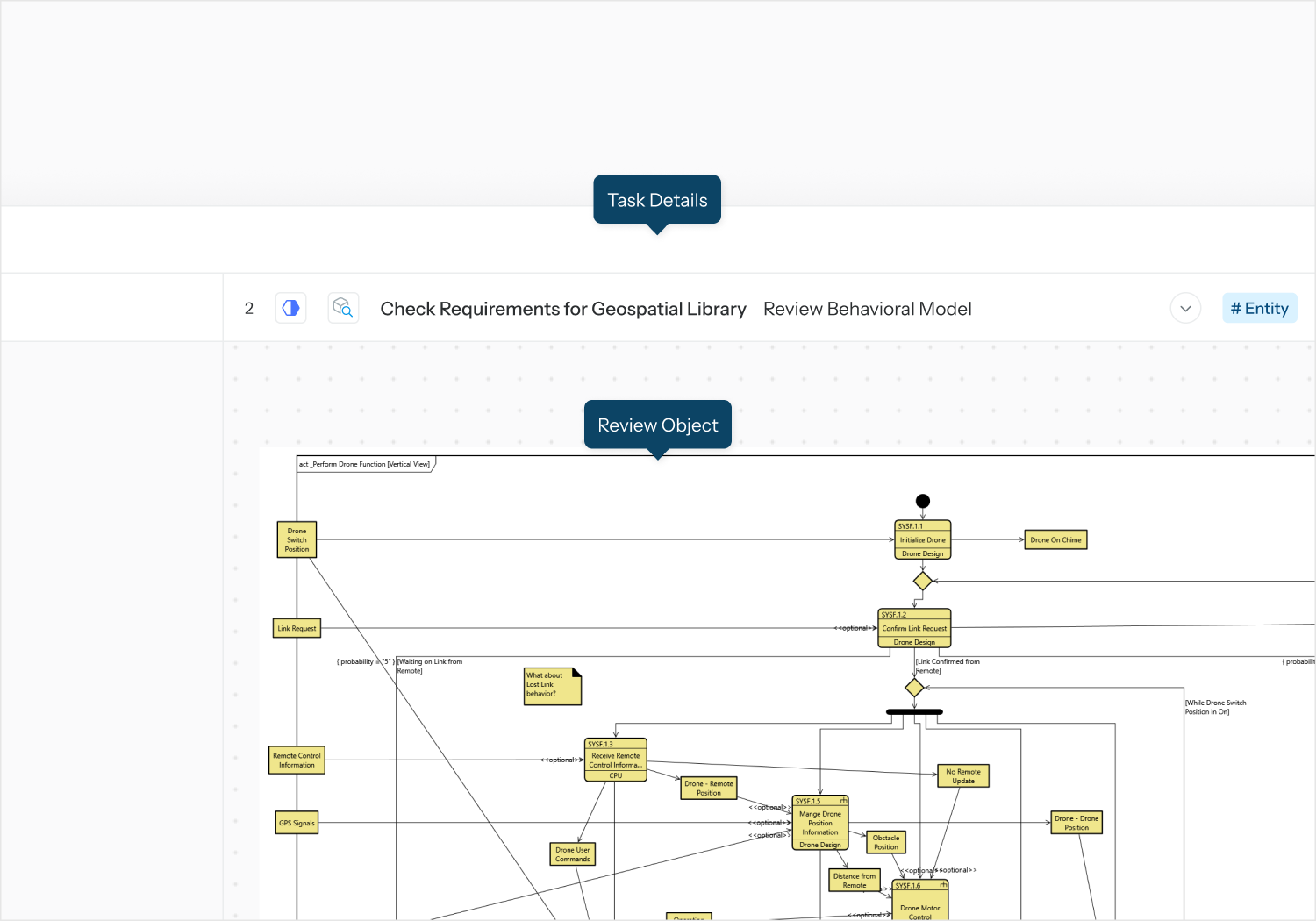The width and height of the screenshot is (1316, 921).
Task: Select the Confirm Link Request action node
Action: pyautogui.click(x=914, y=628)
